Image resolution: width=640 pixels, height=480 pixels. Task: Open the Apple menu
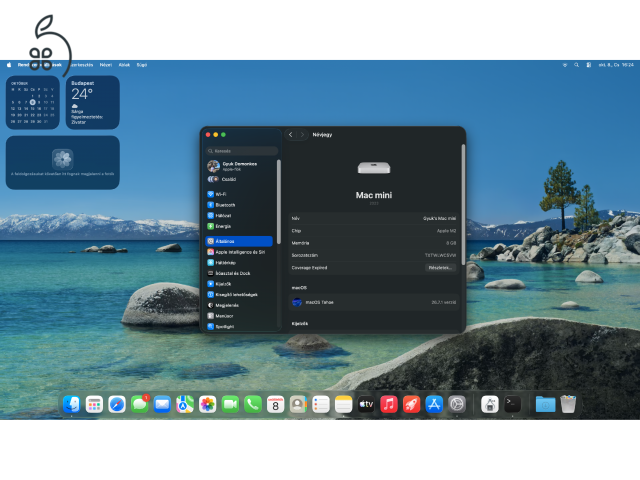9,65
